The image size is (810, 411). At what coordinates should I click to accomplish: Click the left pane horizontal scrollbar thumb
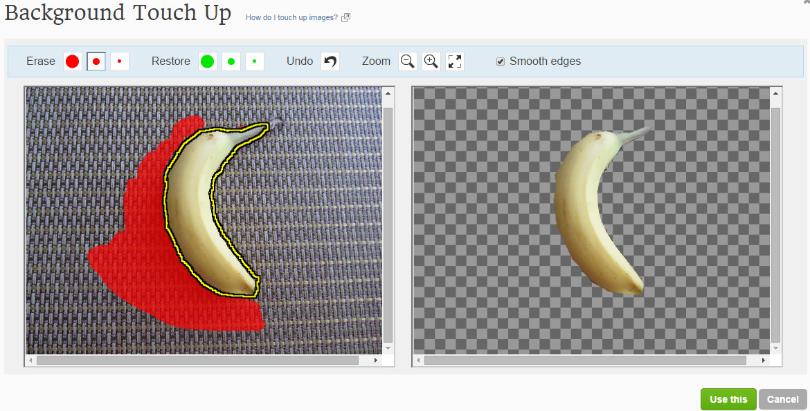[197, 360]
